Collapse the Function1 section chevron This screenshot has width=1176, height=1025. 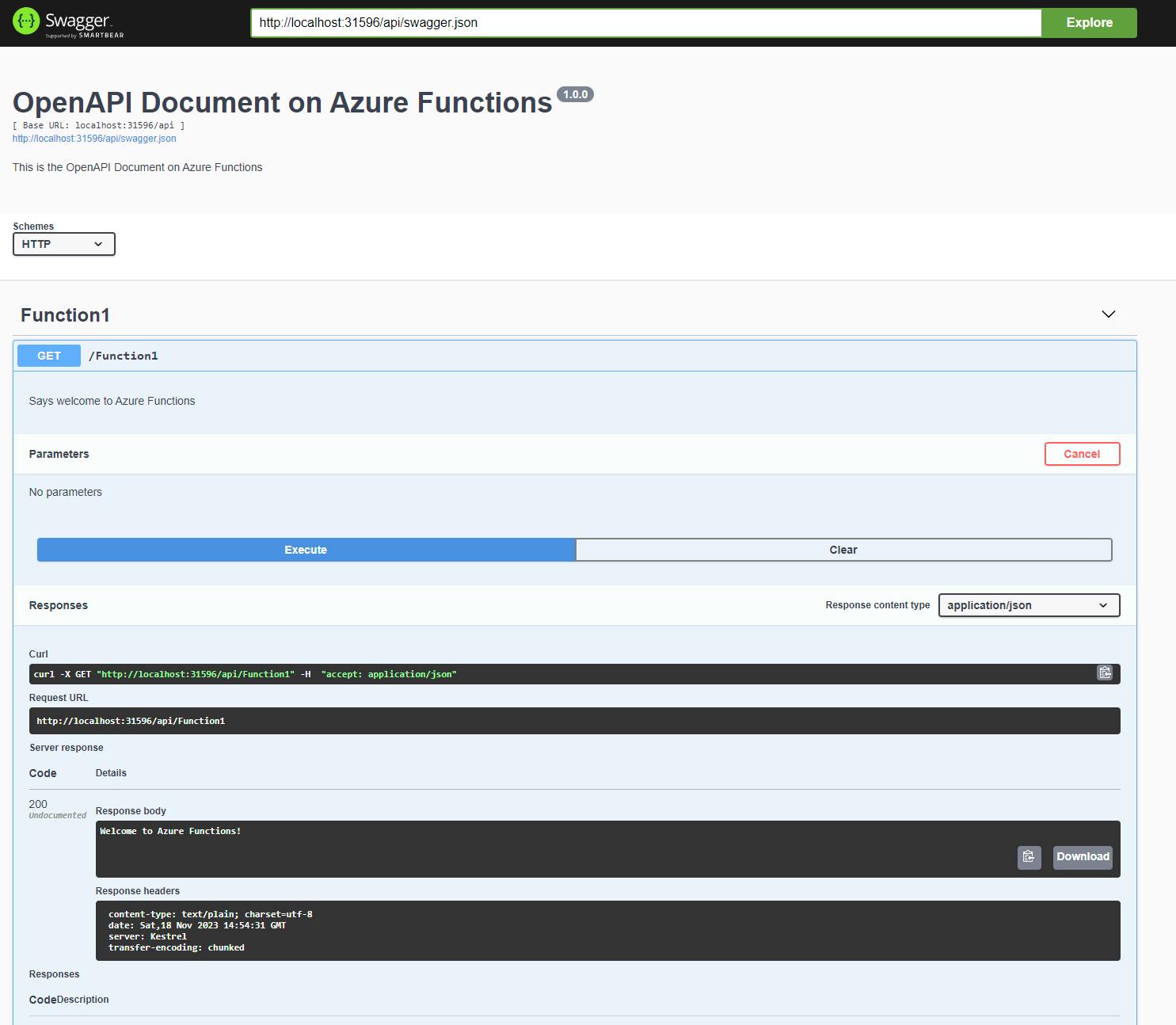pyautogui.click(x=1108, y=314)
